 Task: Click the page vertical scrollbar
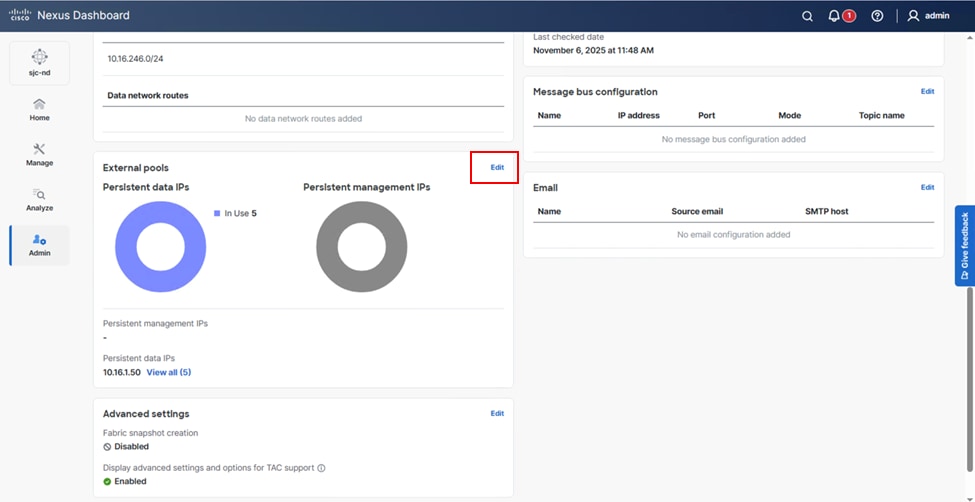click(x=970, y=379)
